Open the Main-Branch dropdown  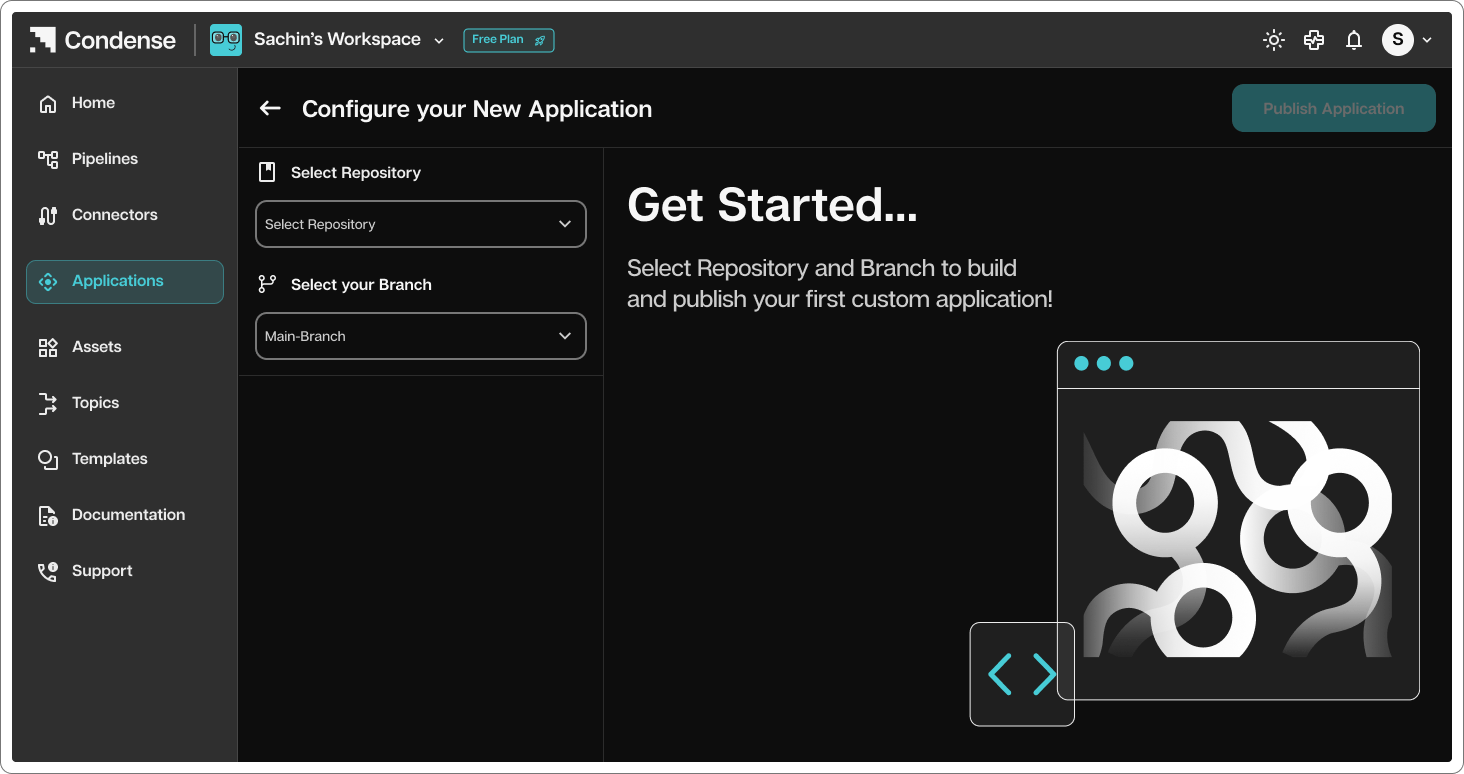(x=421, y=336)
